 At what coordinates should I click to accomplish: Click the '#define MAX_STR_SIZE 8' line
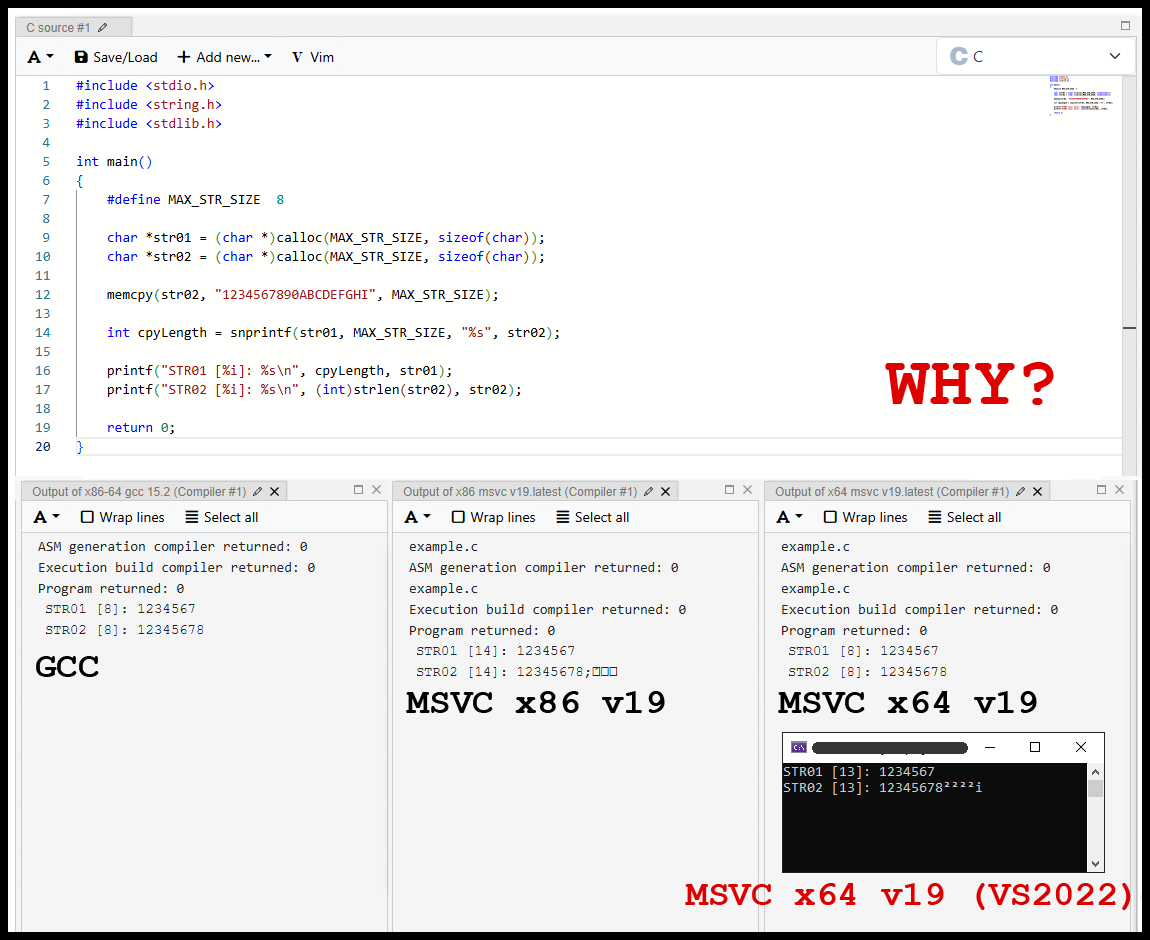click(195, 199)
